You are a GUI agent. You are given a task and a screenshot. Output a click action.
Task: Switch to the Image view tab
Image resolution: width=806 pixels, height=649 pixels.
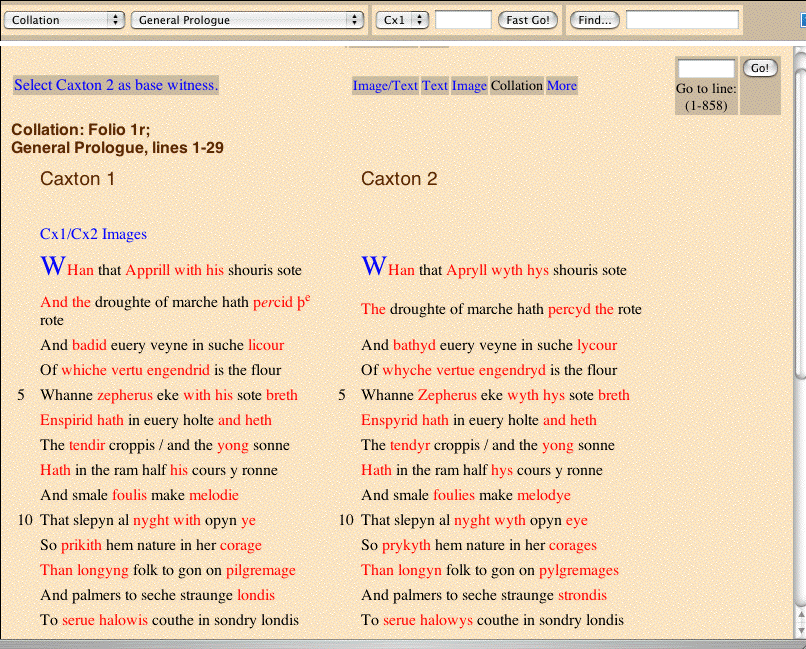click(469, 85)
